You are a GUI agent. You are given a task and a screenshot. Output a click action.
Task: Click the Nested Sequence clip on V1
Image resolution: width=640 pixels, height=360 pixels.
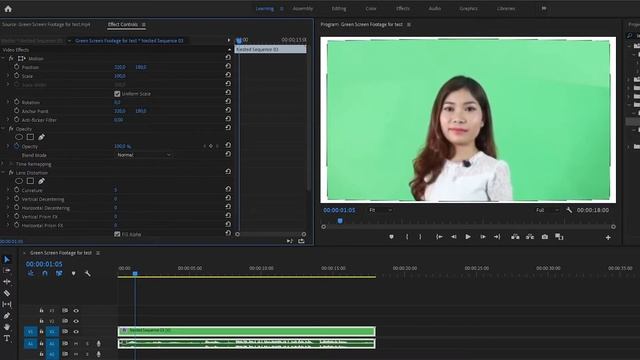[x=247, y=331]
